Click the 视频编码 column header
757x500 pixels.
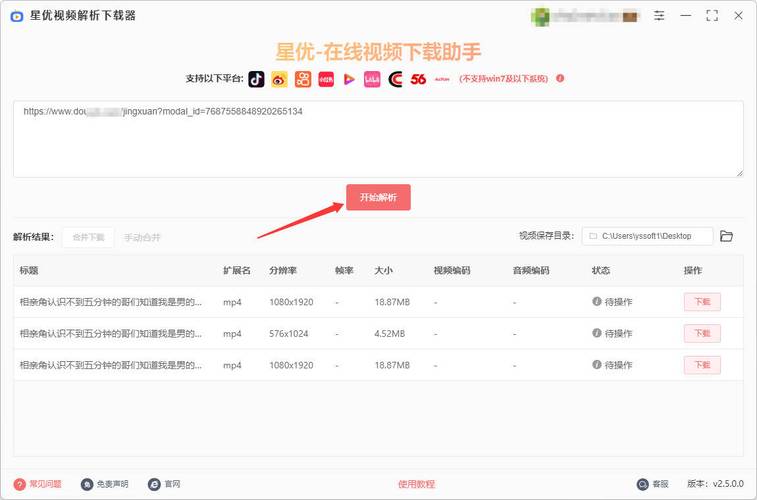pyautogui.click(x=452, y=270)
